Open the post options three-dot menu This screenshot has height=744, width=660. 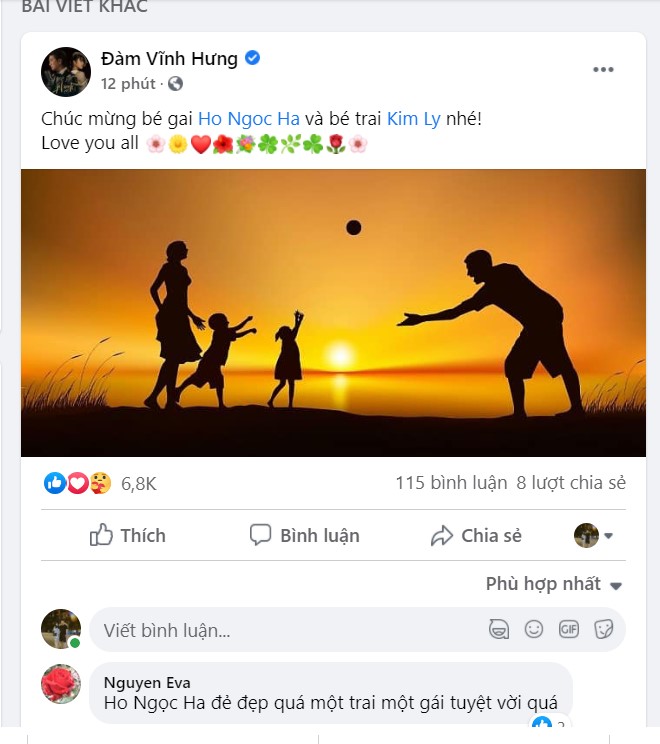pyautogui.click(x=602, y=69)
